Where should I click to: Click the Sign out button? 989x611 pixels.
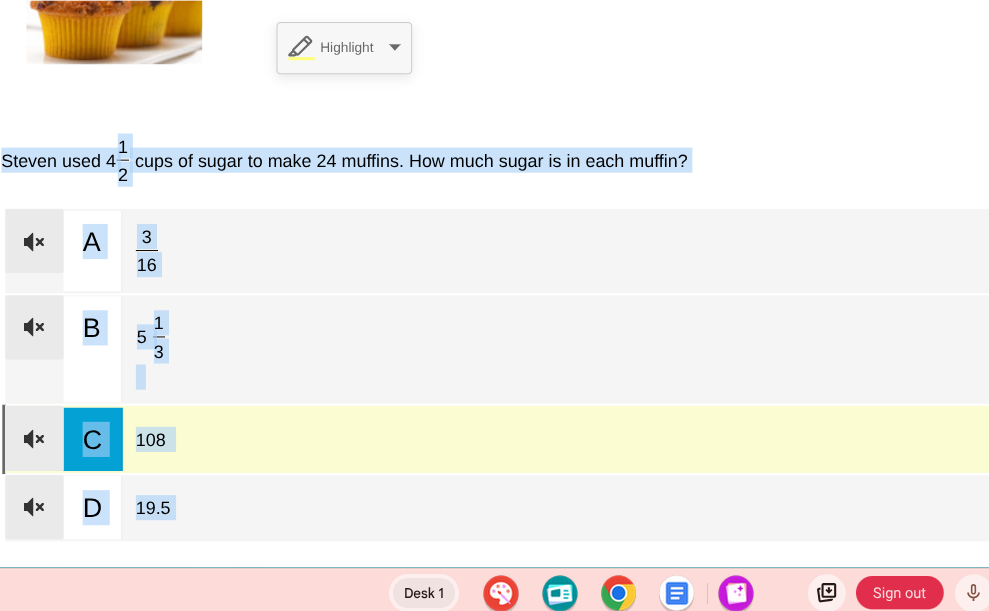(x=899, y=592)
